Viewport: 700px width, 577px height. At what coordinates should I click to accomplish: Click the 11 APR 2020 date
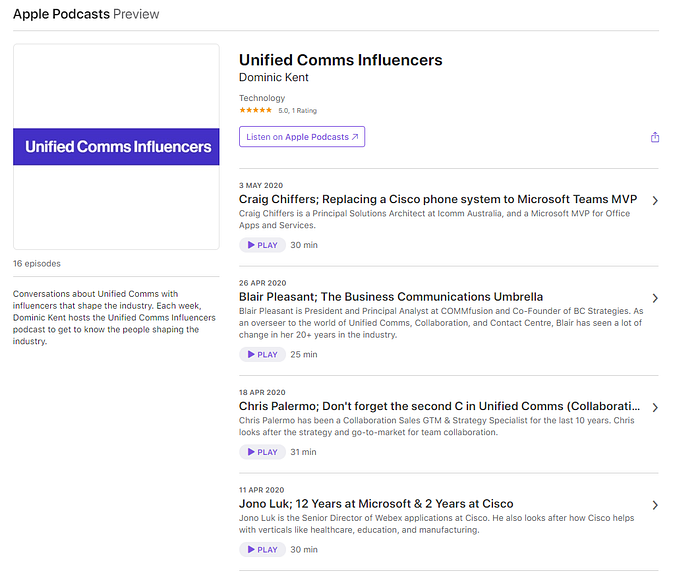(x=262, y=490)
